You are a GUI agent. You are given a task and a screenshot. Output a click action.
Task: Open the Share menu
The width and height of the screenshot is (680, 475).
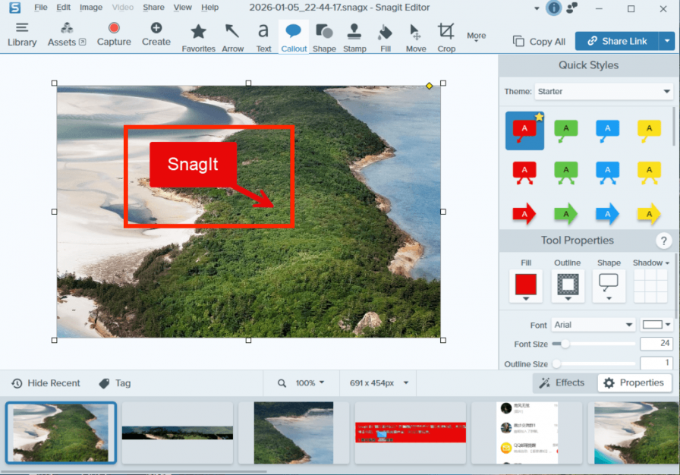tap(154, 7)
